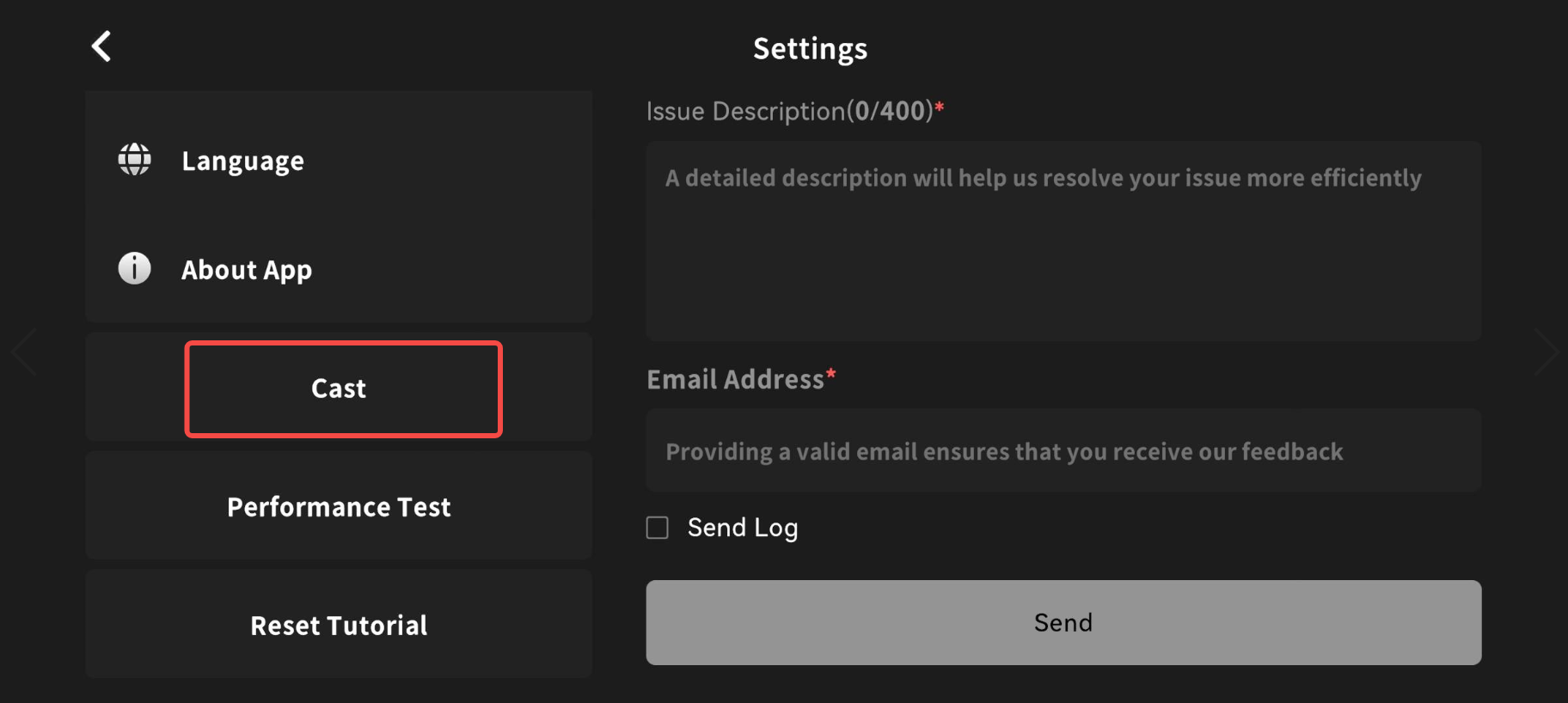Start the Performance Test
Screen dimensions: 1568x703
tap(339, 507)
